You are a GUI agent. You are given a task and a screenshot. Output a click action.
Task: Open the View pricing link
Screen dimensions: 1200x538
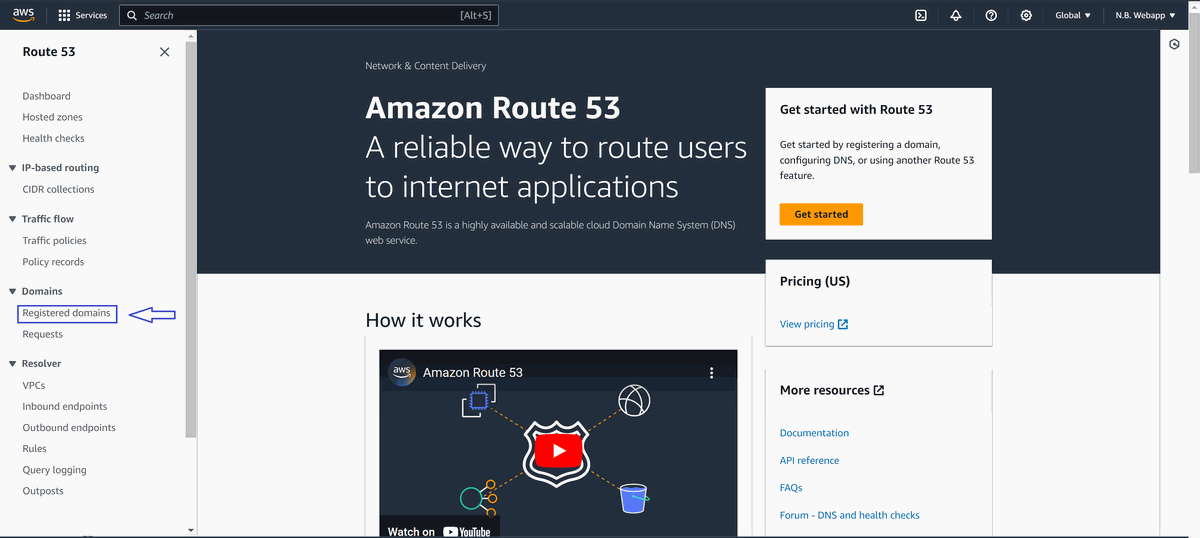point(807,324)
